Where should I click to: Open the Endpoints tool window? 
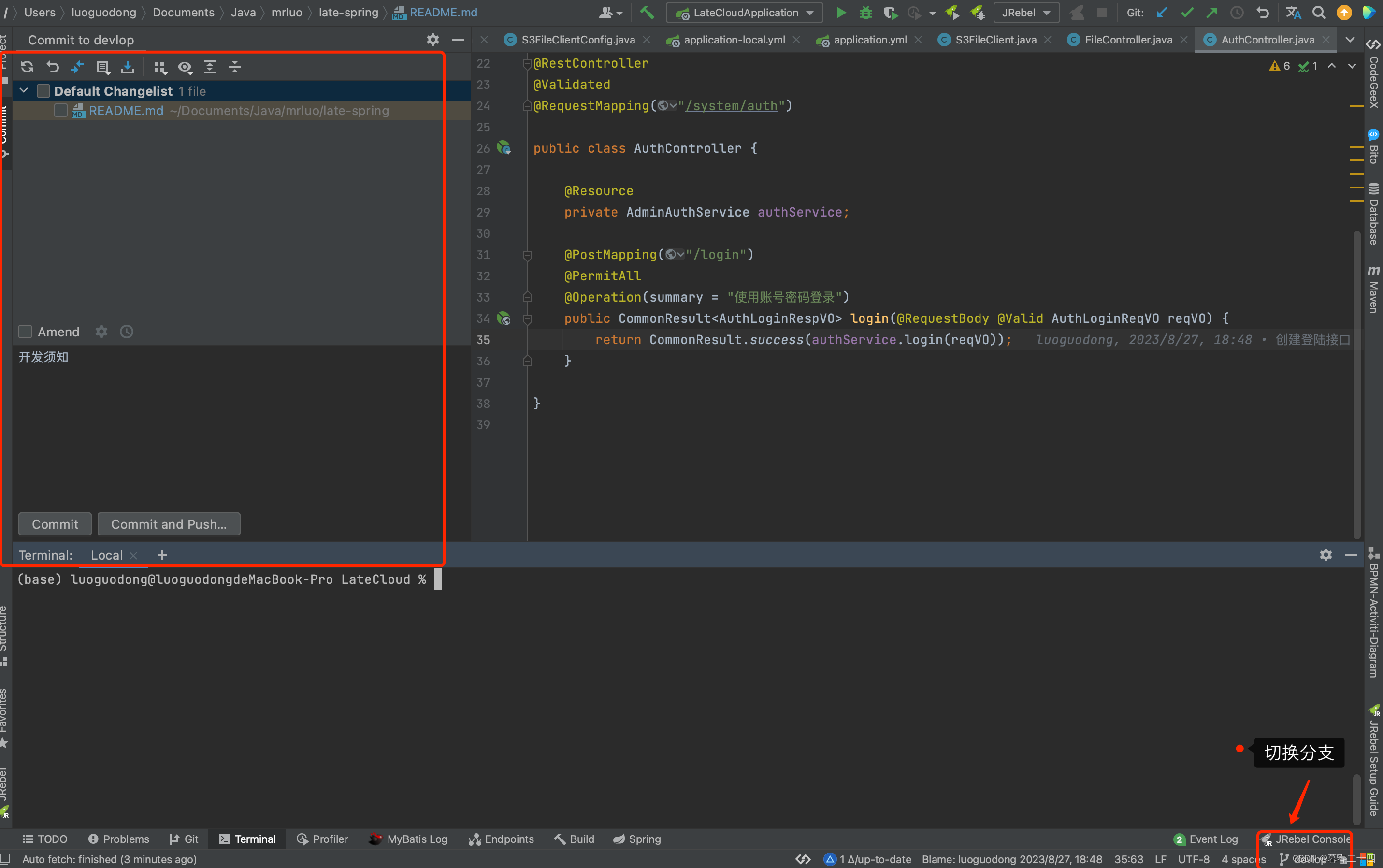tap(501, 839)
